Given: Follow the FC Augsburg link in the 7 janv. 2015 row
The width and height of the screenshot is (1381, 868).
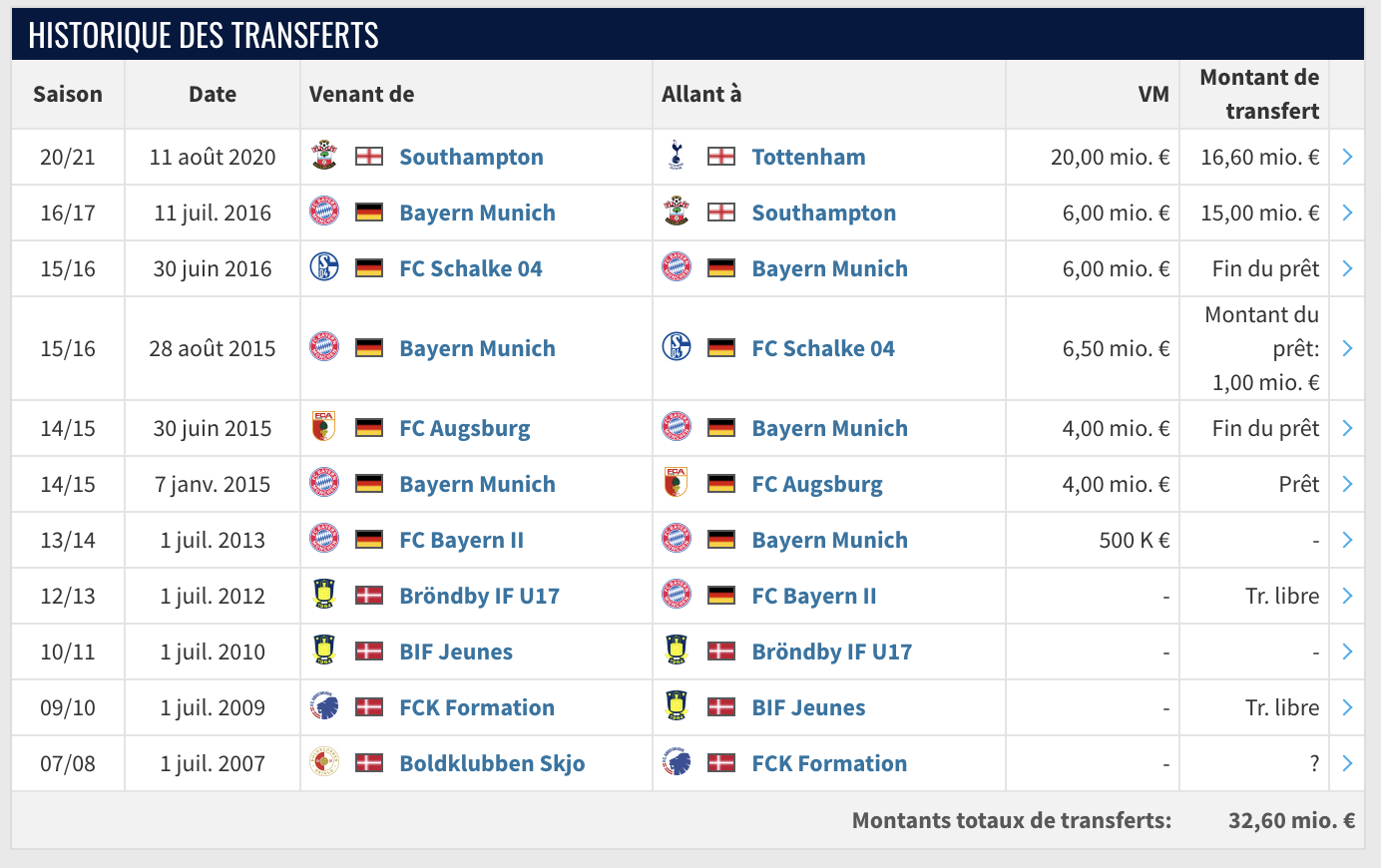Looking at the screenshot, I should point(817,484).
